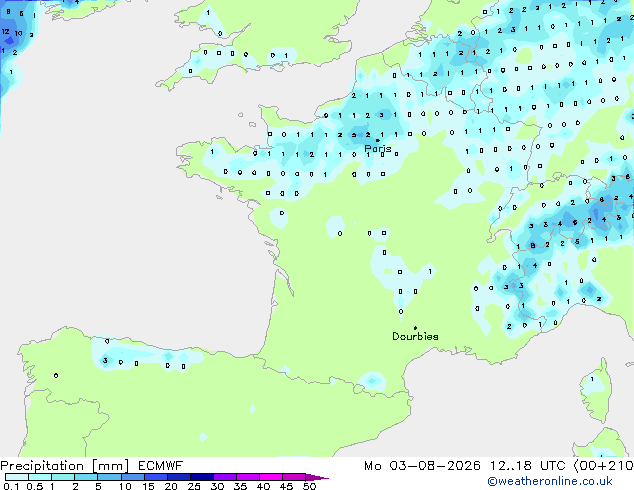Select the Dourbies dot marker on map
The width and height of the screenshot is (634, 490).
click(x=415, y=328)
